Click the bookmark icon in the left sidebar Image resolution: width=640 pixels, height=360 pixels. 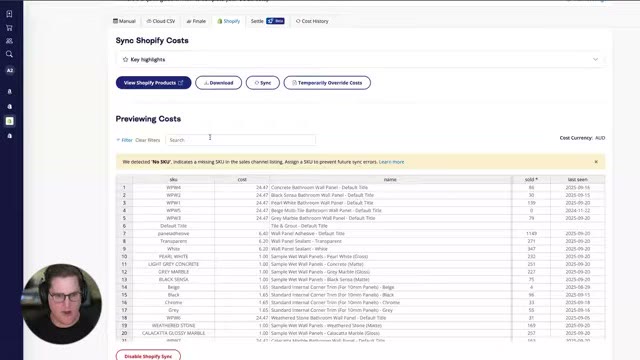tap(9, 14)
